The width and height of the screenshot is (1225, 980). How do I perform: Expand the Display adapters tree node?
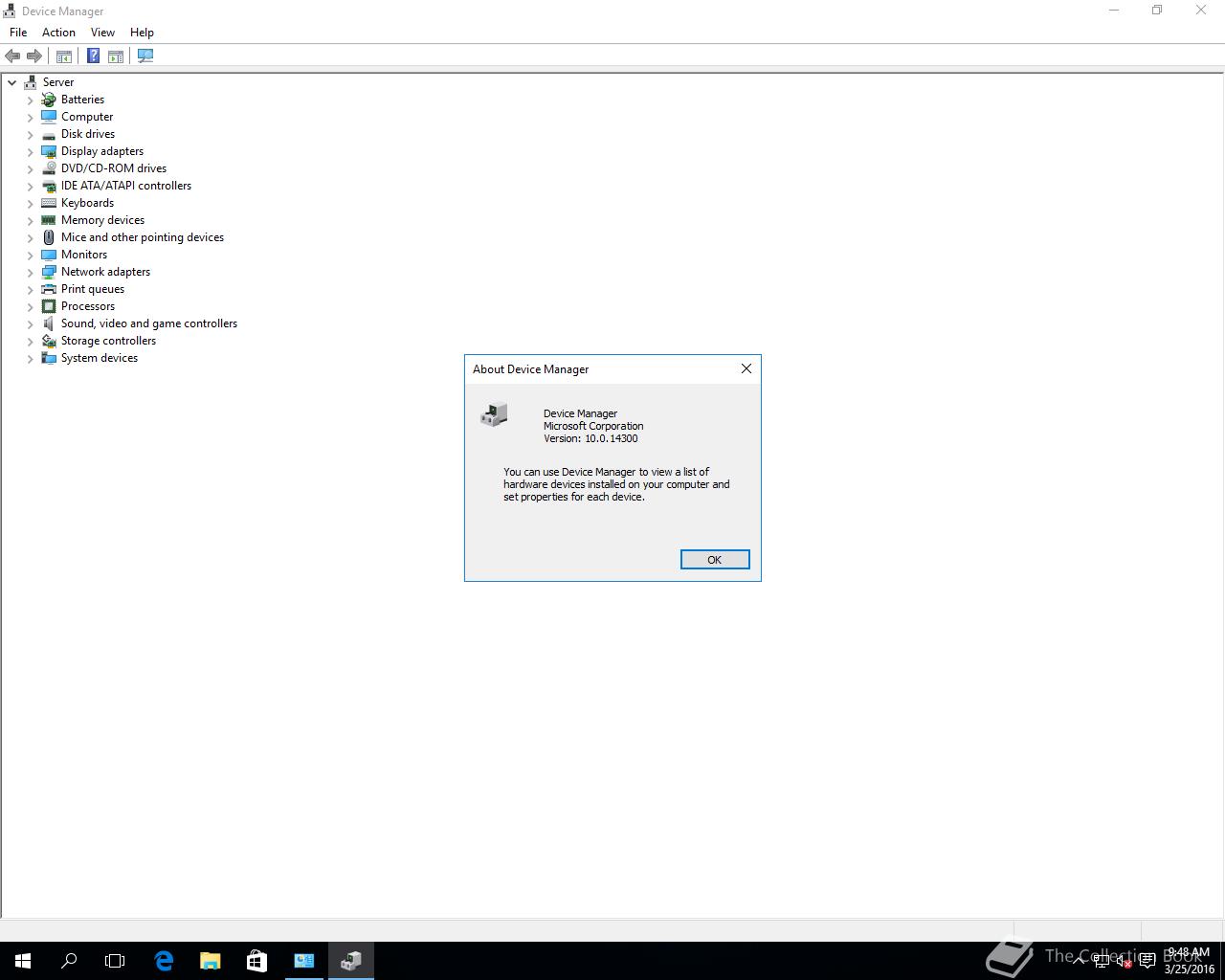pyautogui.click(x=31, y=151)
